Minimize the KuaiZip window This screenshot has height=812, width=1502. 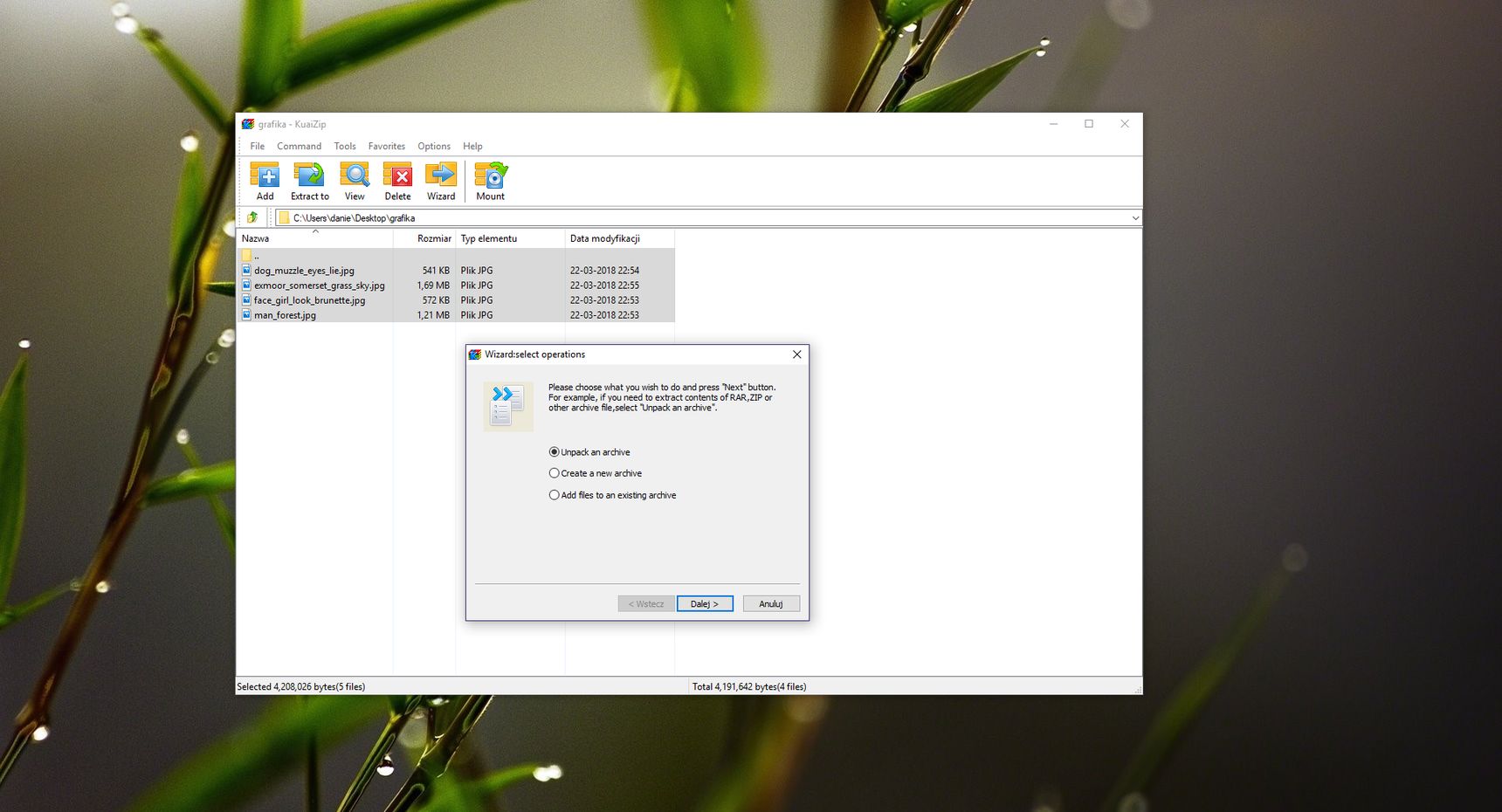point(1053,124)
